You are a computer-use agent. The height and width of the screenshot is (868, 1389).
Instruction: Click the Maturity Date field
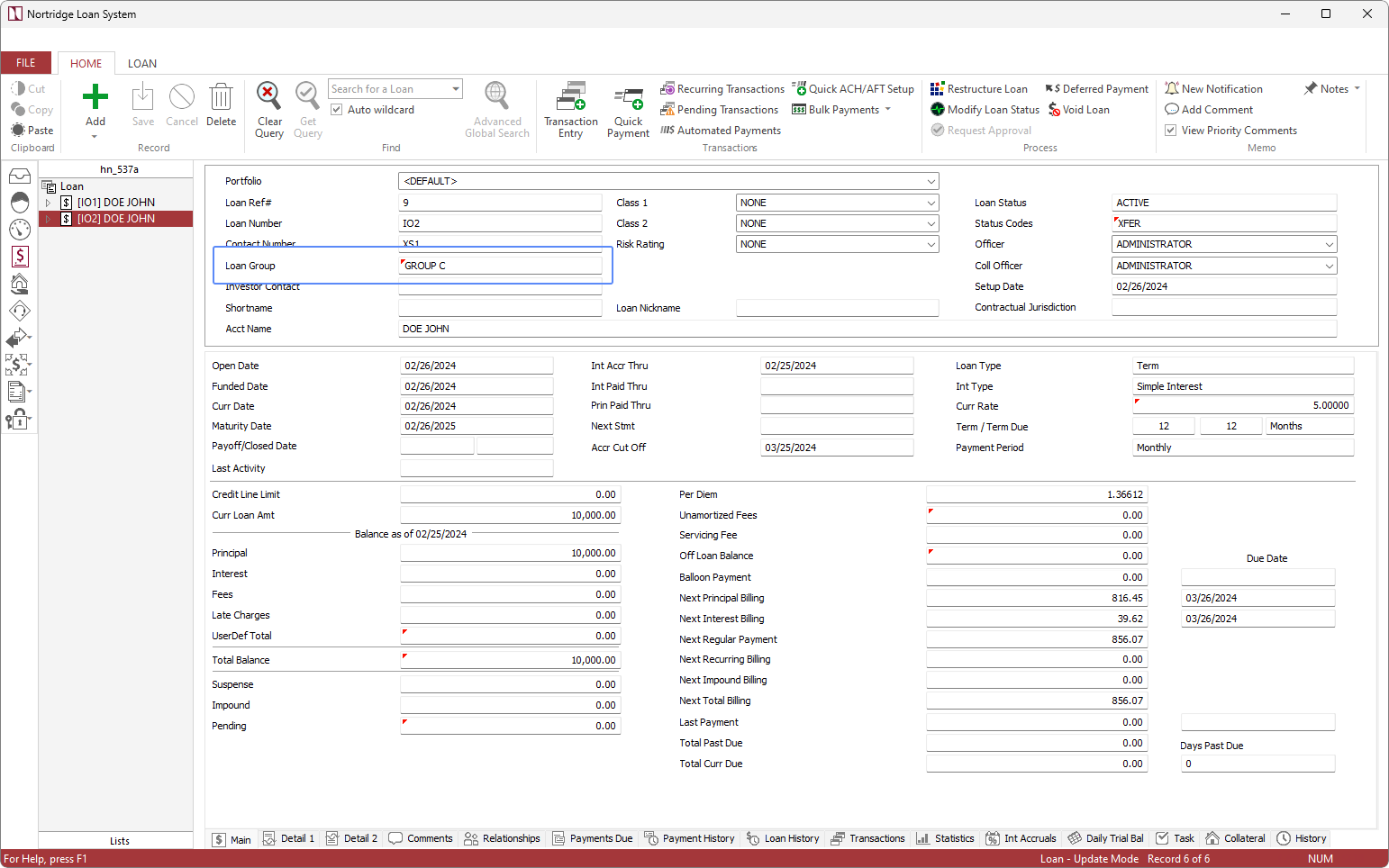pos(477,426)
